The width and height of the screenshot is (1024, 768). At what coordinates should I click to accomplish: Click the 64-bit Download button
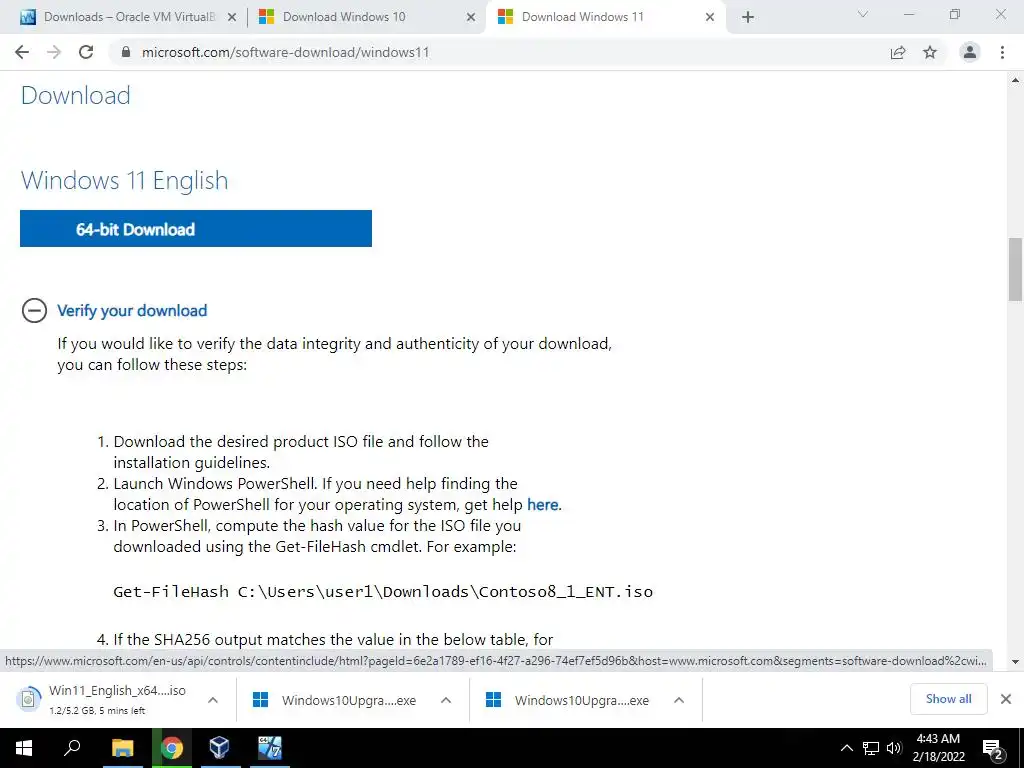click(x=196, y=229)
